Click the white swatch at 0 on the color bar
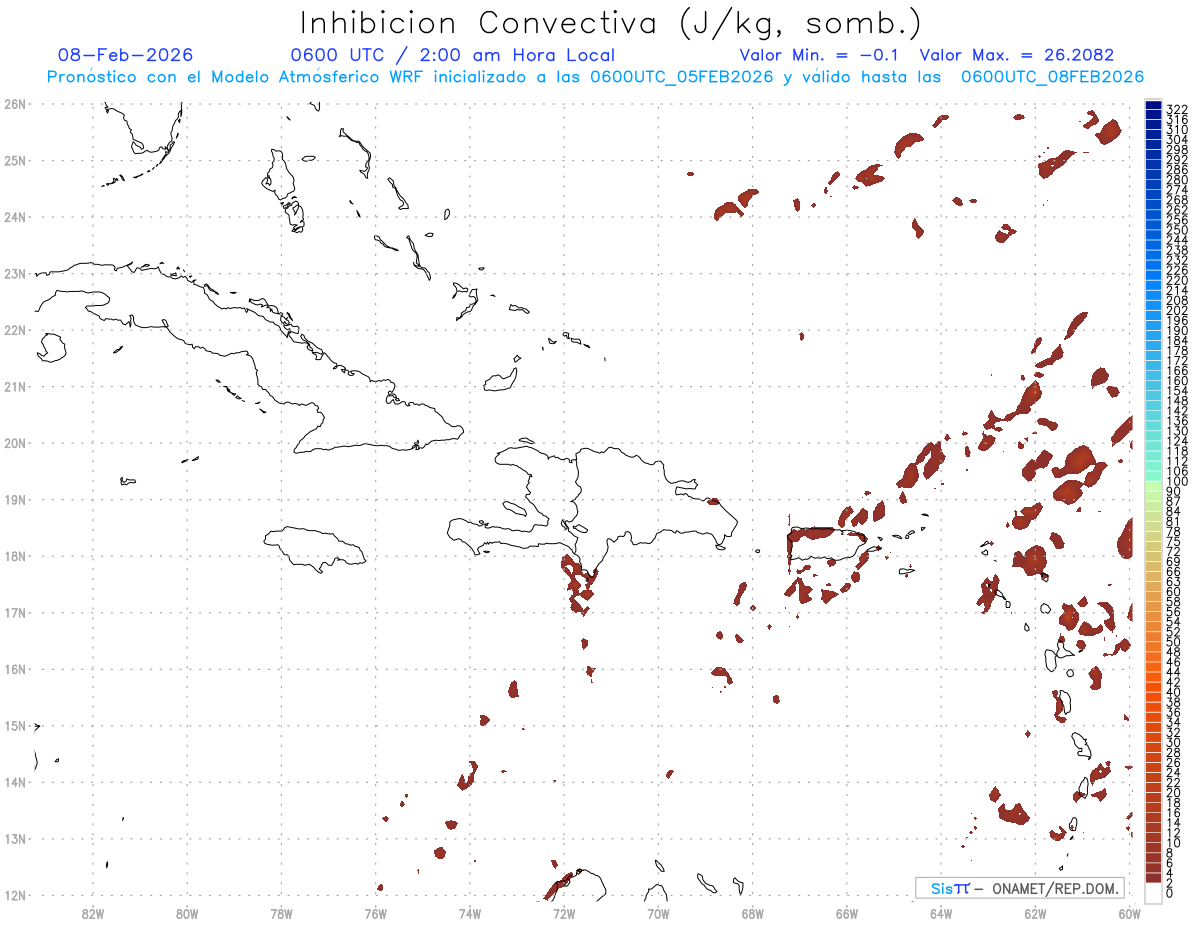Image resolution: width=1200 pixels, height=927 pixels. (1153, 892)
